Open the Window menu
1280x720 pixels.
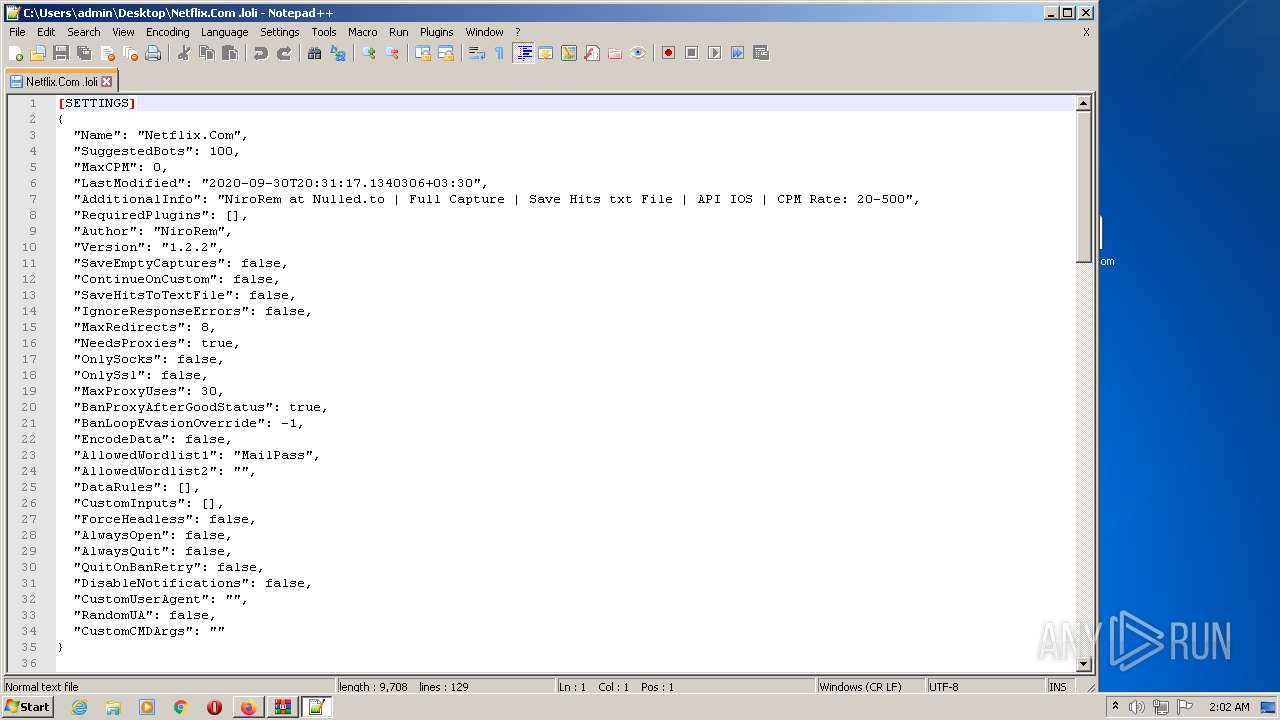(485, 32)
